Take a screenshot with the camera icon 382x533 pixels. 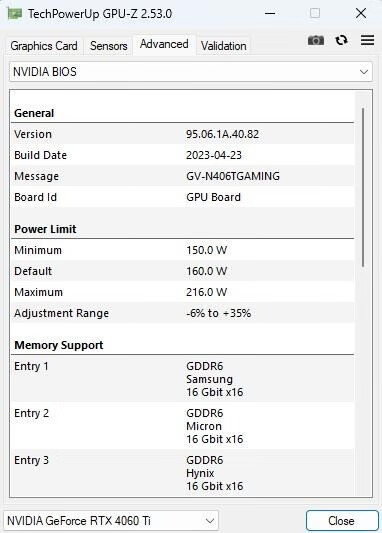[x=316, y=40]
